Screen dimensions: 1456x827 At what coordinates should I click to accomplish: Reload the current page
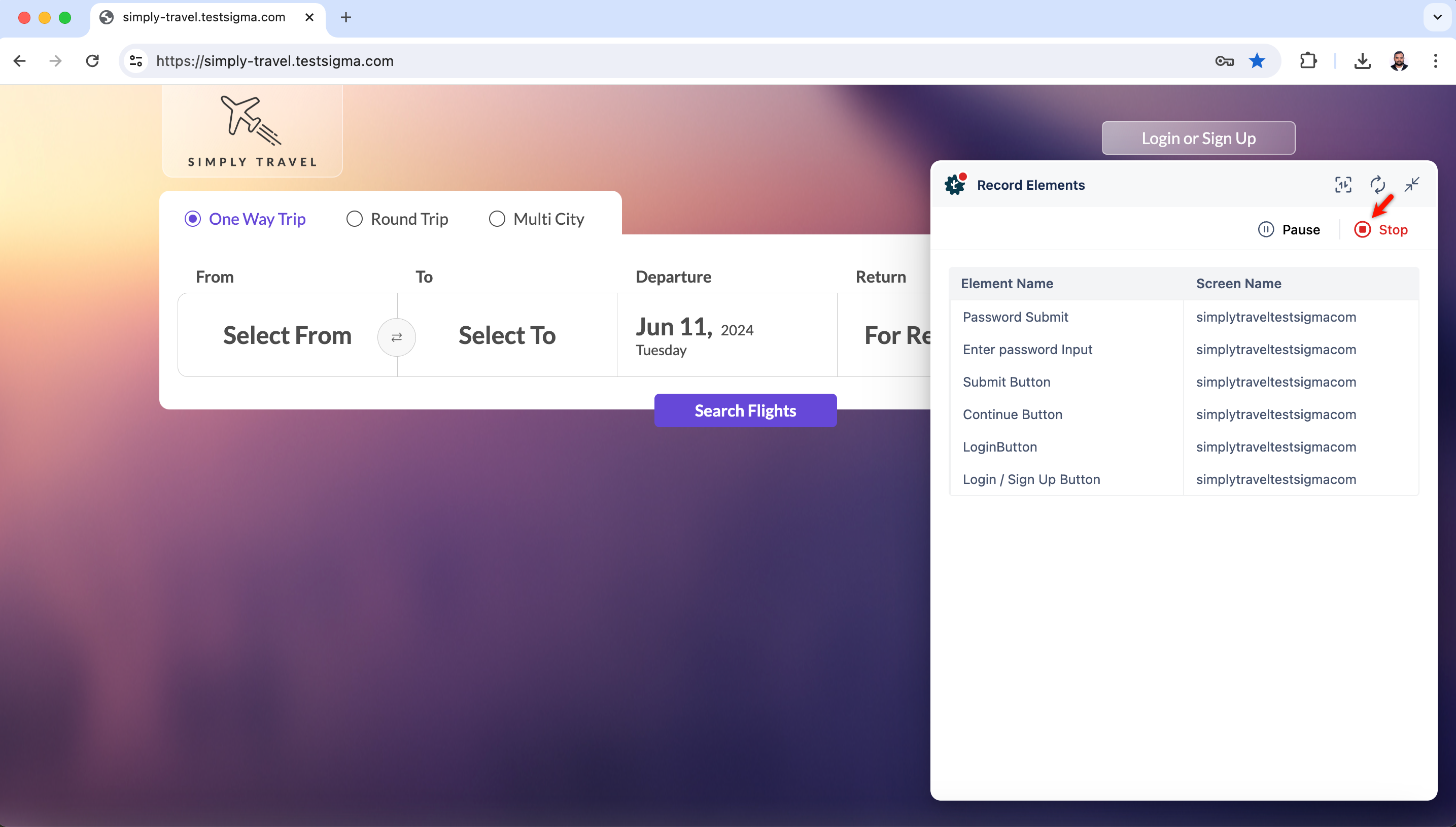tap(92, 61)
